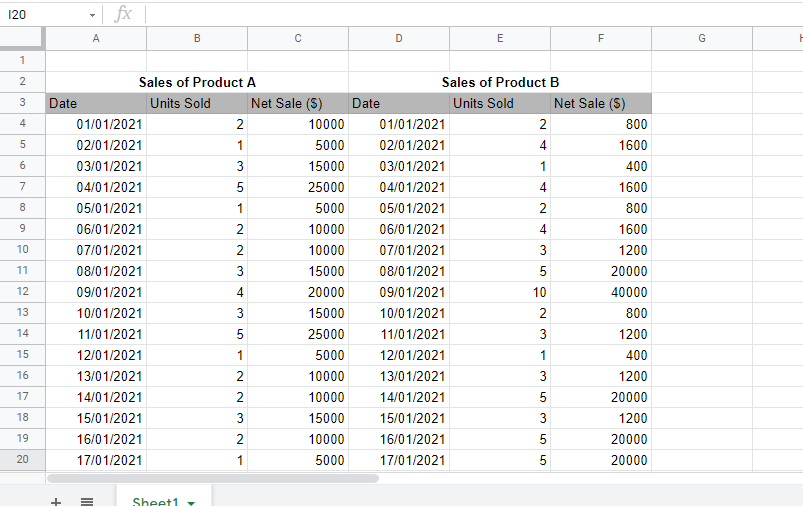Click the 'Sales of Product A' title cell
The image size is (803, 506).
point(197,82)
